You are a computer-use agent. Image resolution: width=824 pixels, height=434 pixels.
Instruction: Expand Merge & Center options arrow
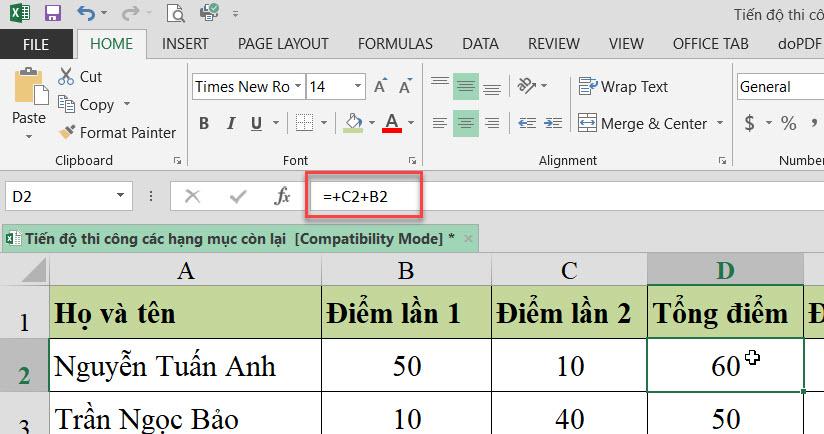pos(720,123)
